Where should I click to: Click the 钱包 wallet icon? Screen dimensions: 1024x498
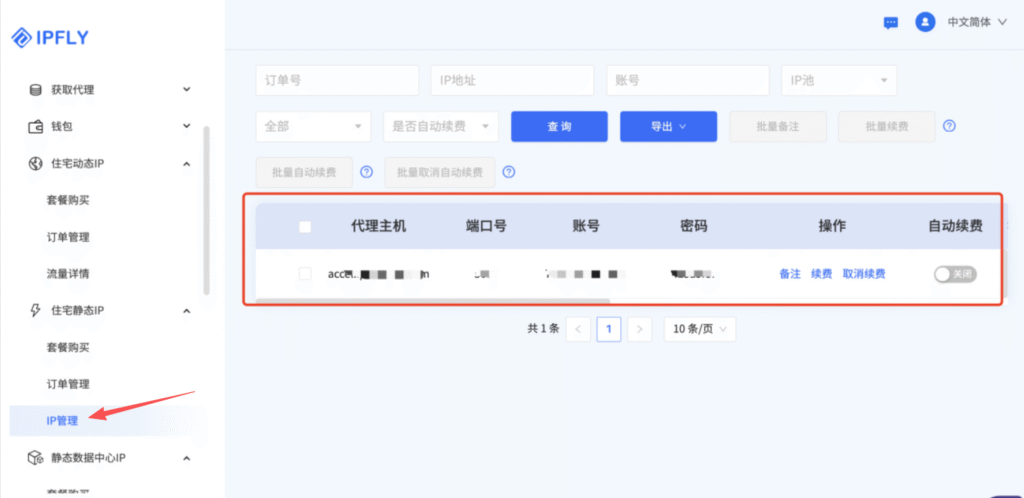point(35,127)
